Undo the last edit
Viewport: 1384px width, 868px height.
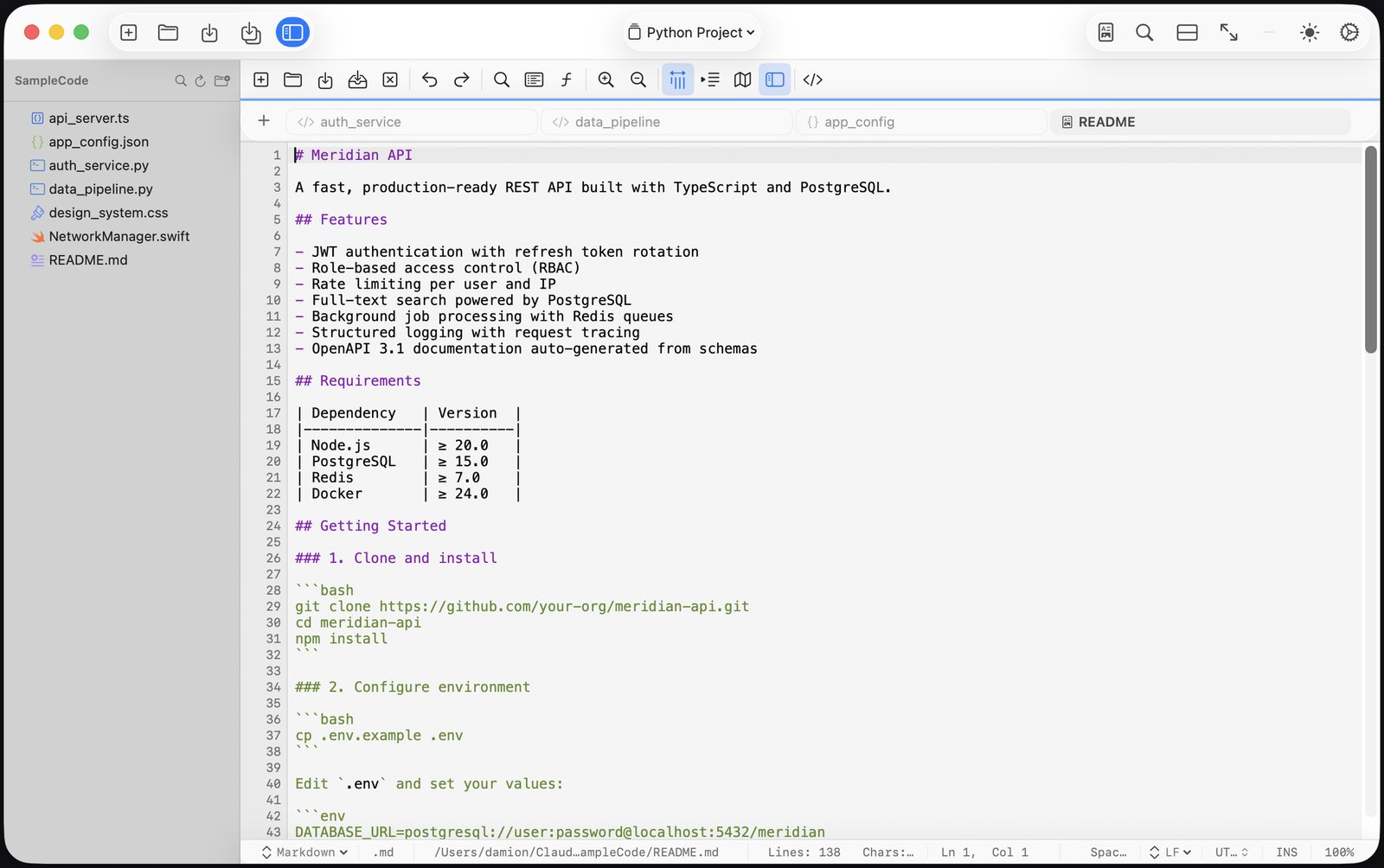click(x=429, y=80)
